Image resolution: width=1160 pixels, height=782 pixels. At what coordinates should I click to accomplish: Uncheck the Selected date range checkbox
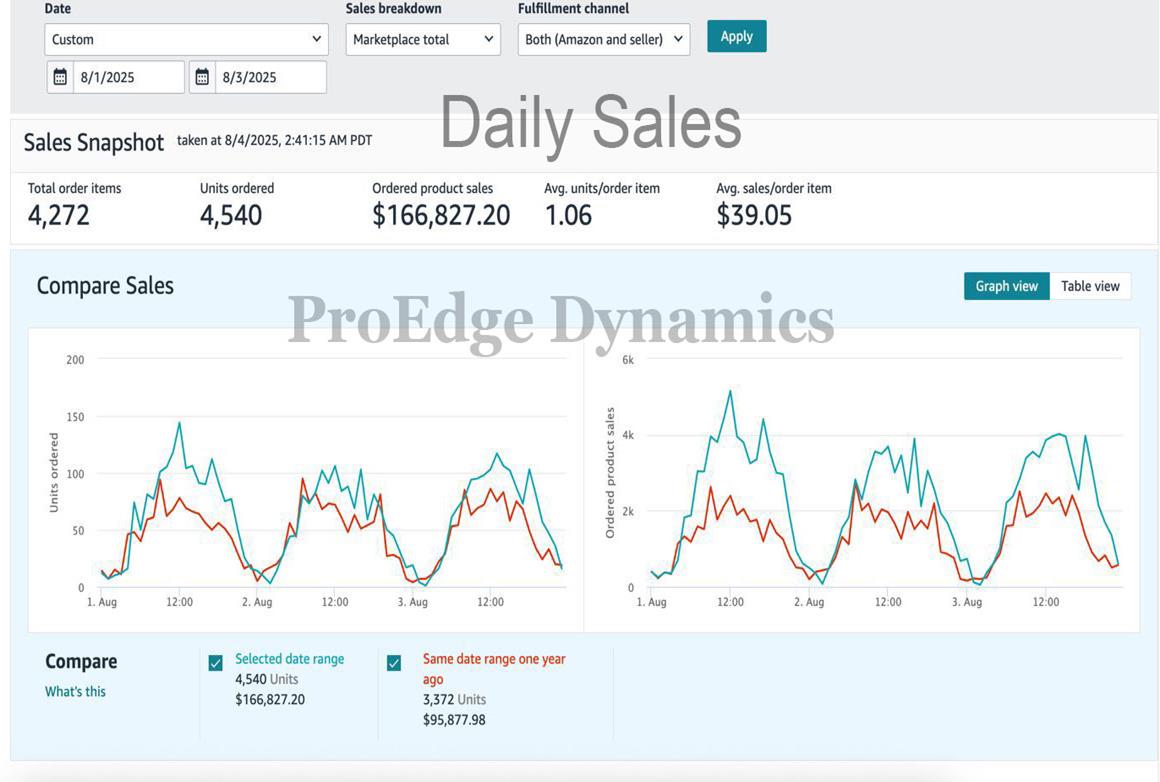coord(215,663)
